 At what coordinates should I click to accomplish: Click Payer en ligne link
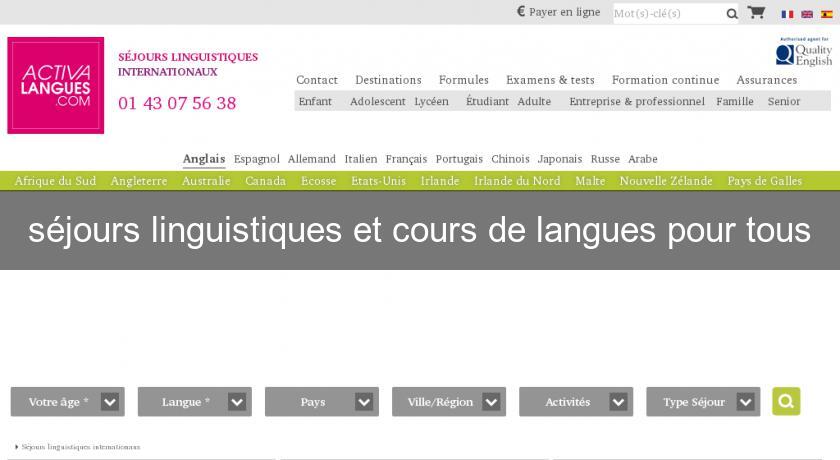[x=559, y=12]
